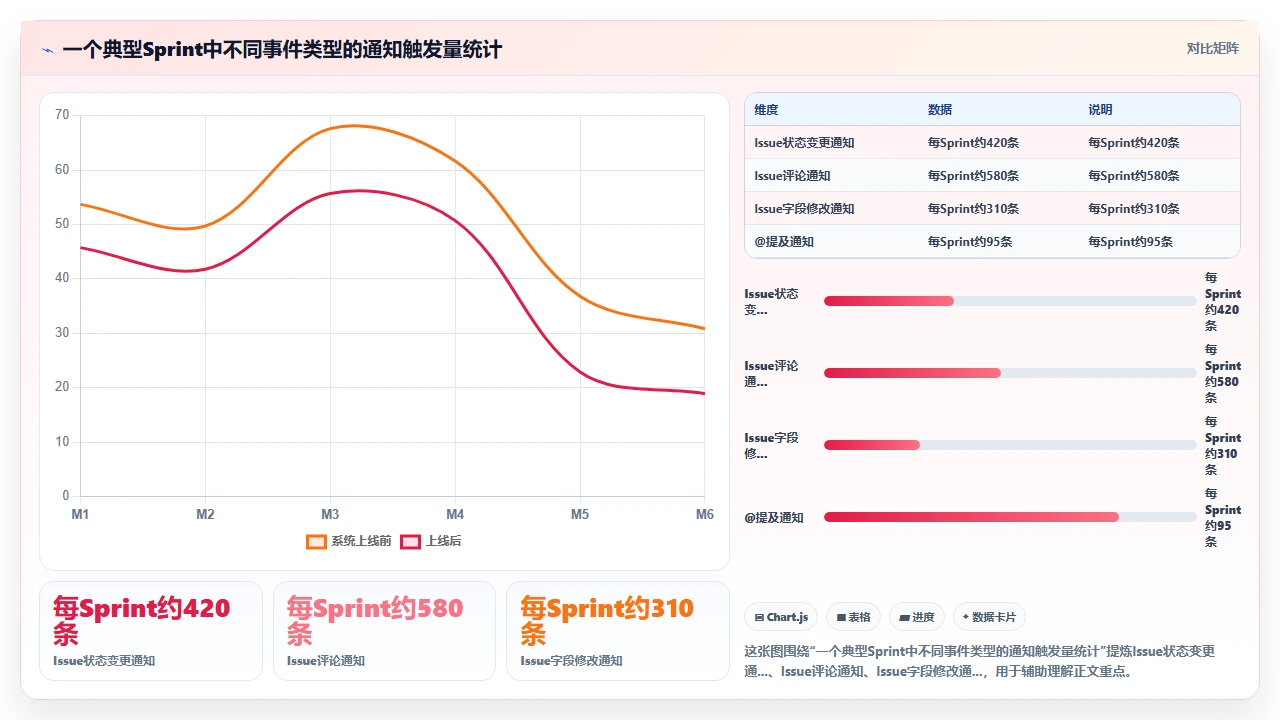Click the lightning icon beside the title
1280x720 pixels.
coord(47,49)
